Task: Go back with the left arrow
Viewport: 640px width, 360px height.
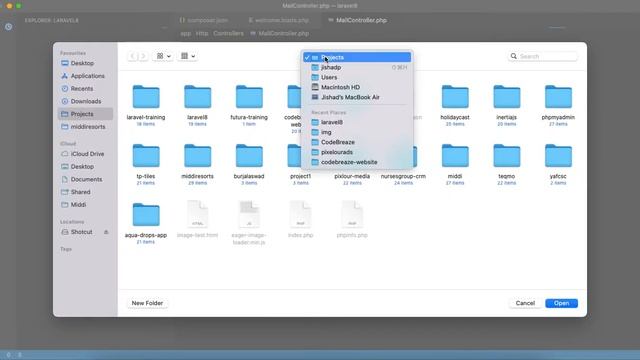Action: pos(132,56)
